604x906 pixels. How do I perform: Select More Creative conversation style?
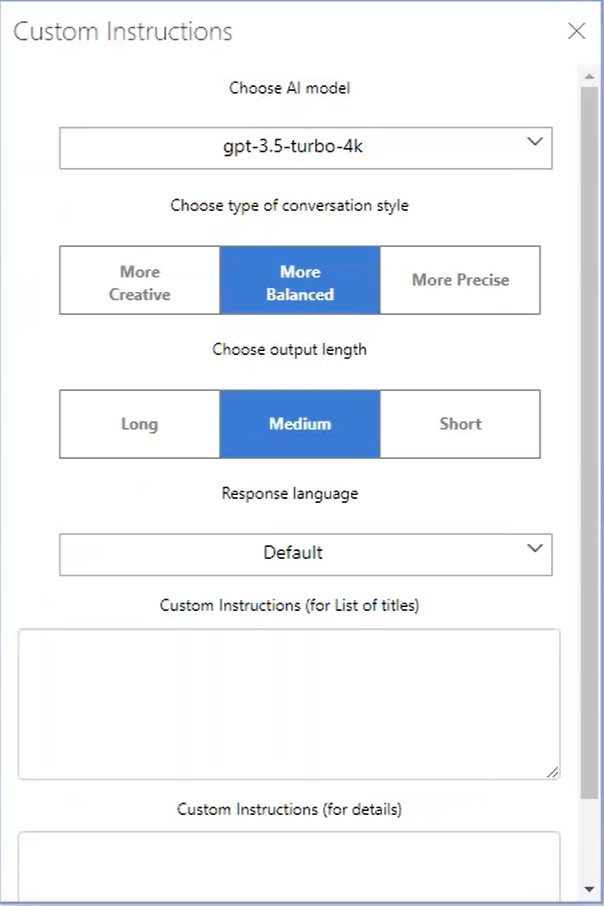pos(139,280)
